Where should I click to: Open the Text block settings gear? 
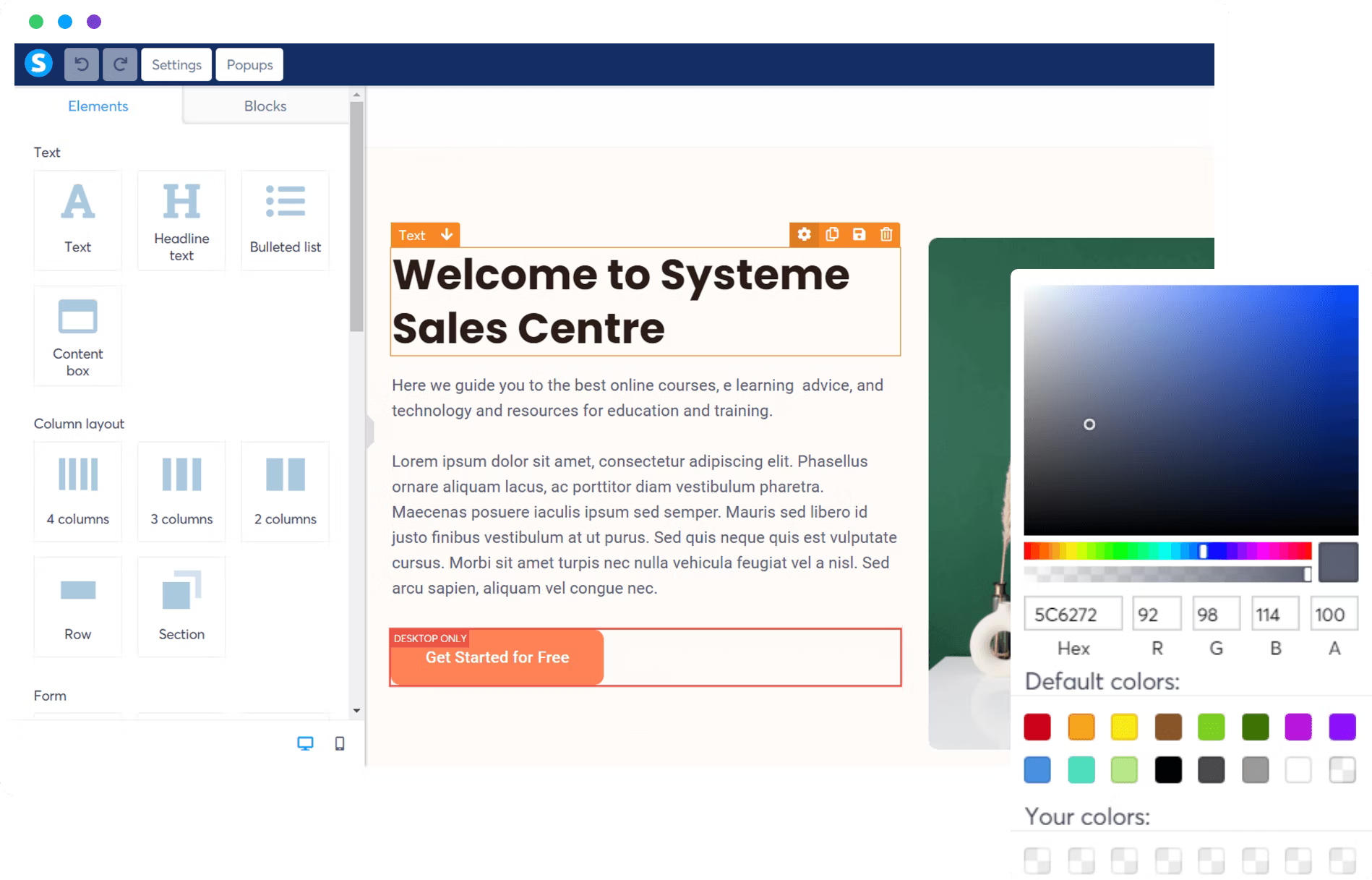(804, 234)
